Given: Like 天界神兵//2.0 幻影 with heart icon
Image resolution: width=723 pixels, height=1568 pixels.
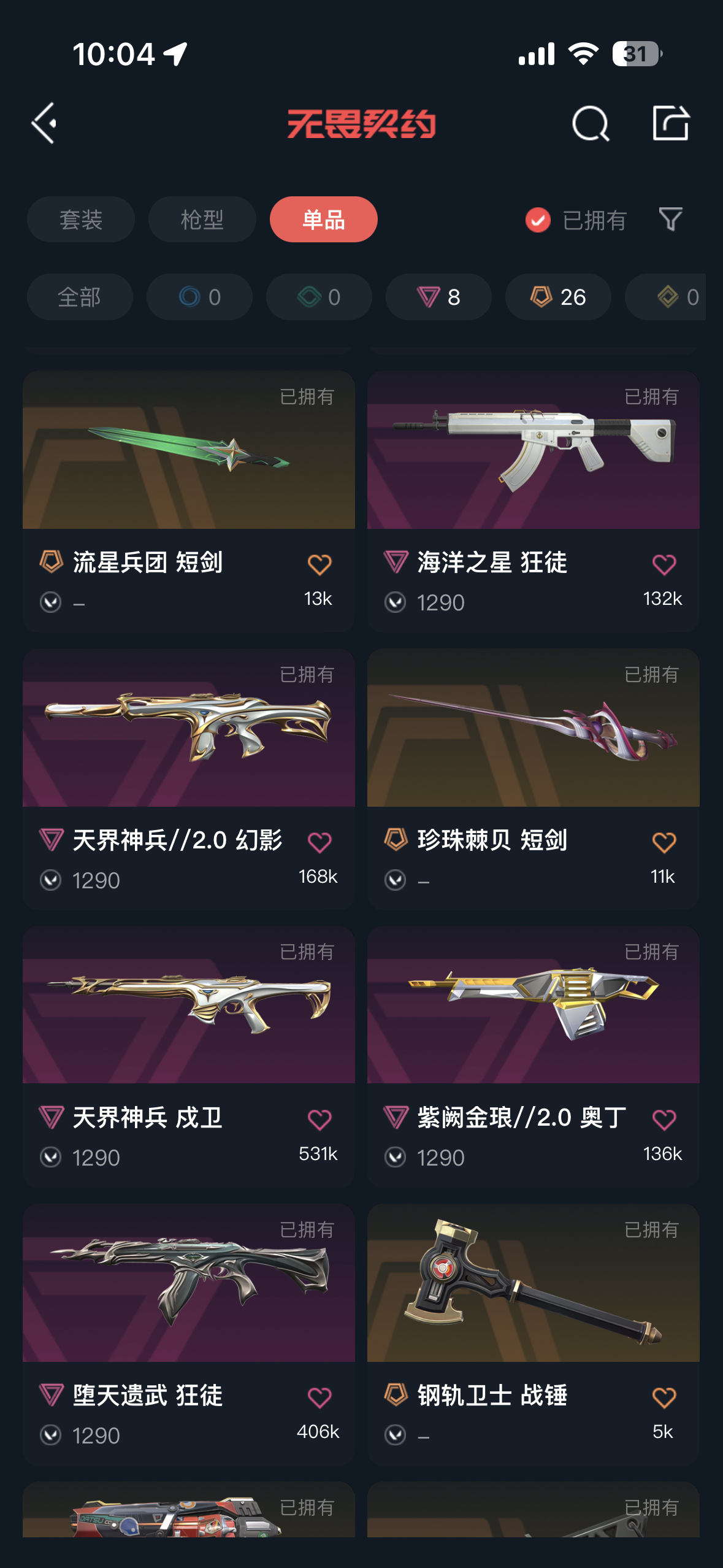Looking at the screenshot, I should coord(319,842).
